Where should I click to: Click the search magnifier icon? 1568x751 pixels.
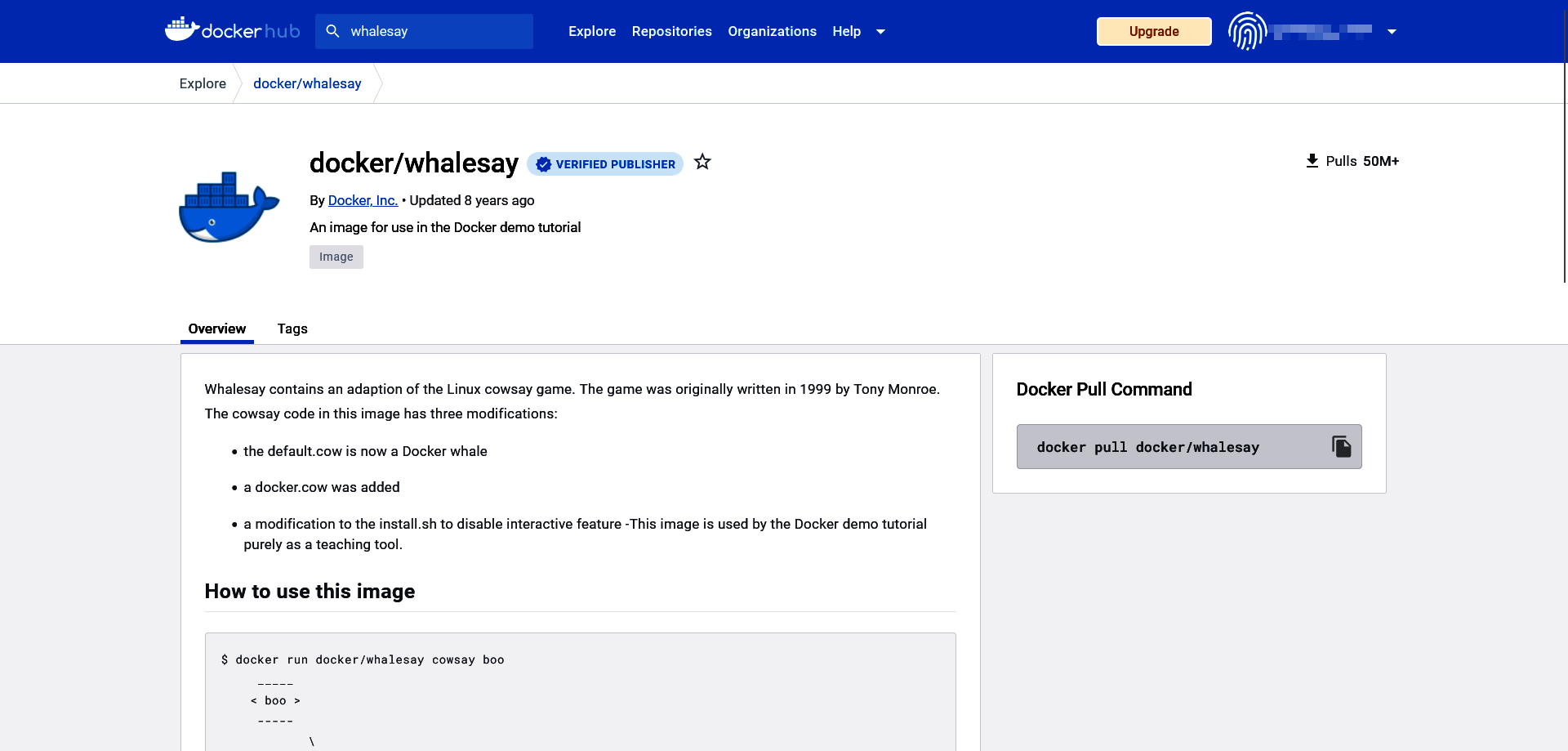[x=332, y=31]
